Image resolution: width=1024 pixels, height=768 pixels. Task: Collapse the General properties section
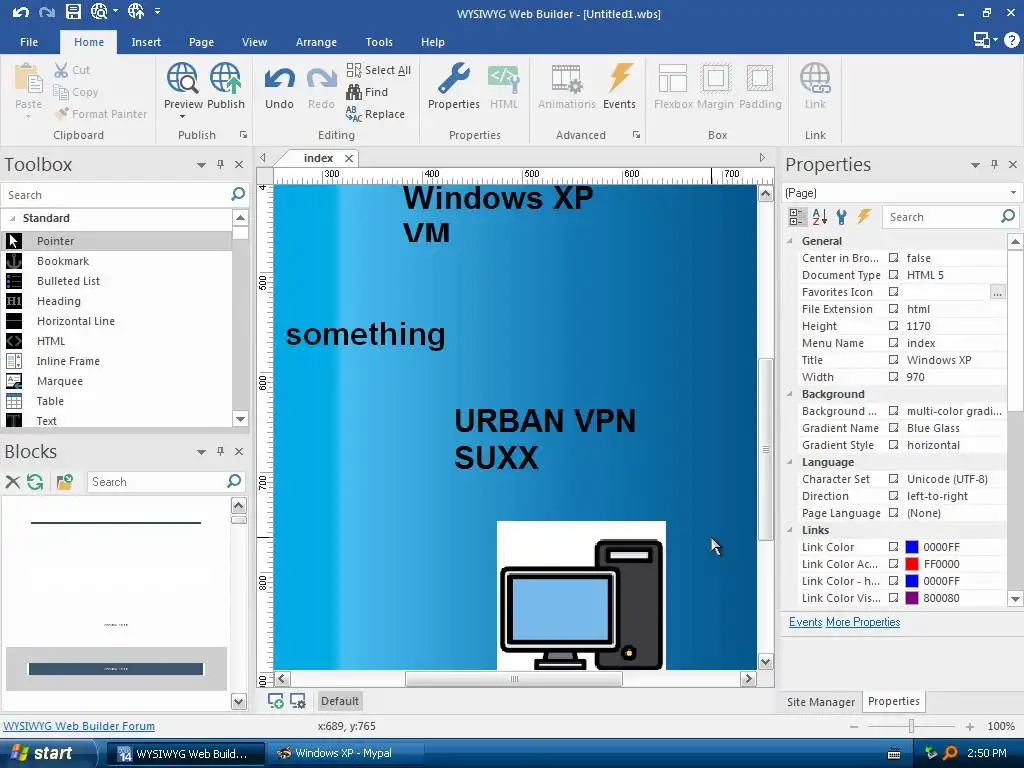coord(790,241)
